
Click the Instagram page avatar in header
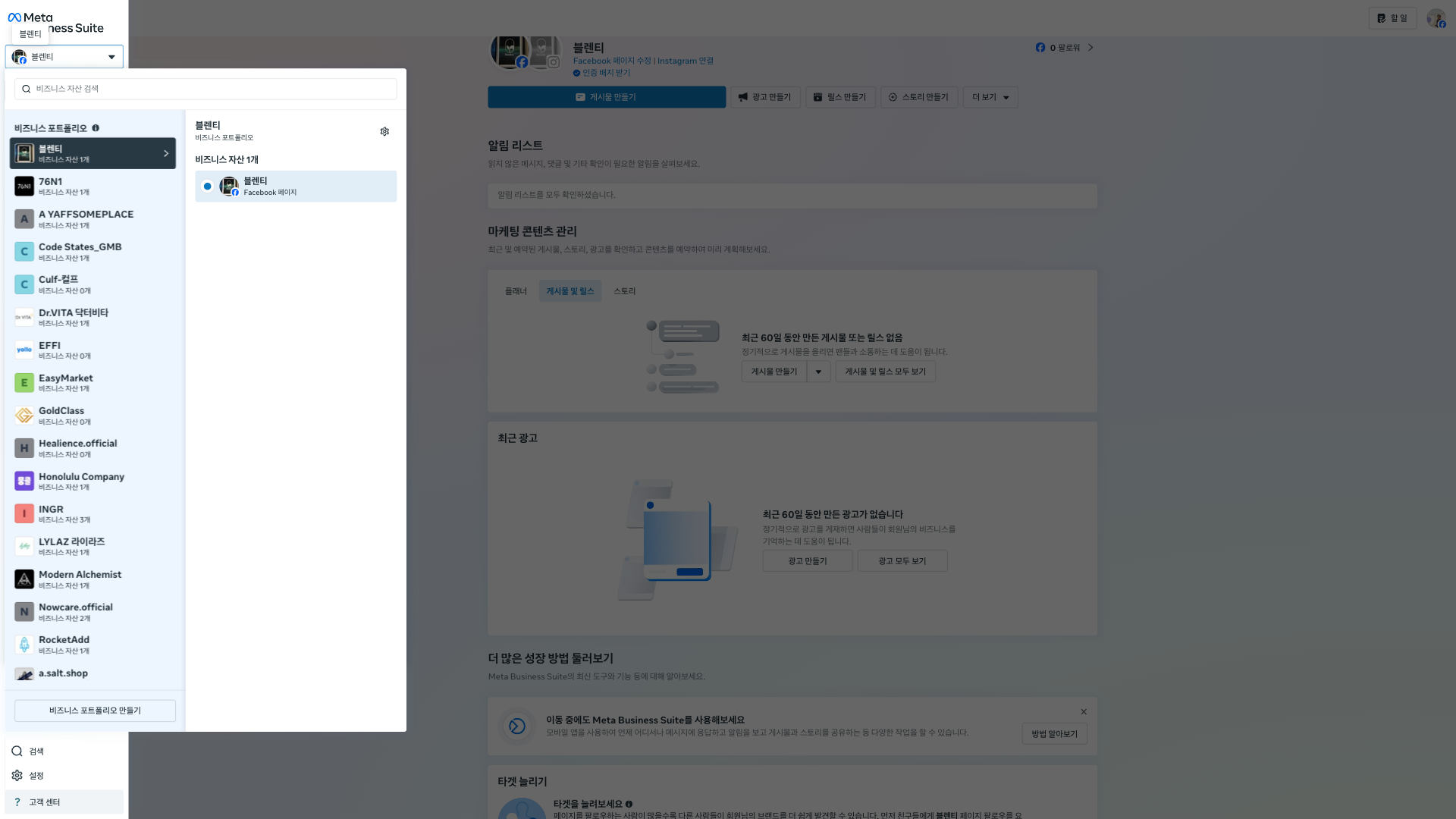point(544,51)
